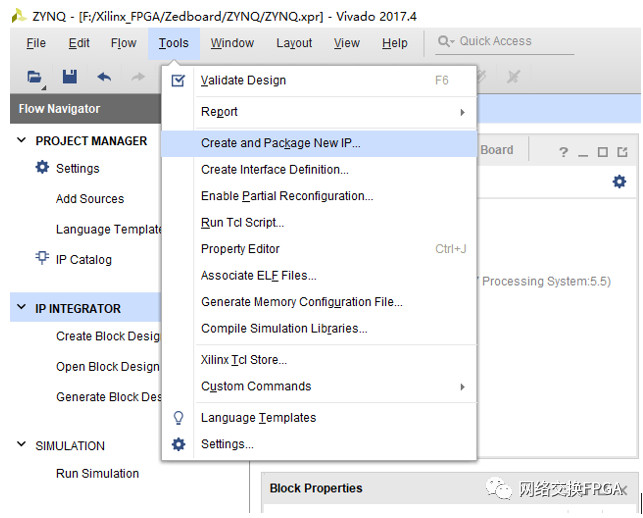
Task: Click the Block Properties panel header
Action: tap(449, 488)
